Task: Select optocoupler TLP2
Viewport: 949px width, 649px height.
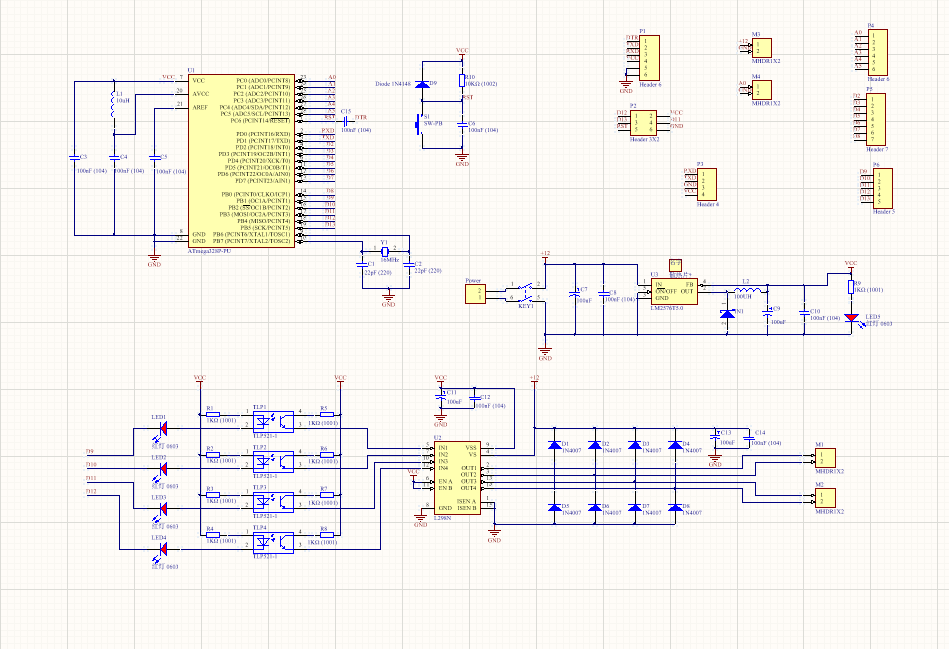Action: [x=274, y=462]
